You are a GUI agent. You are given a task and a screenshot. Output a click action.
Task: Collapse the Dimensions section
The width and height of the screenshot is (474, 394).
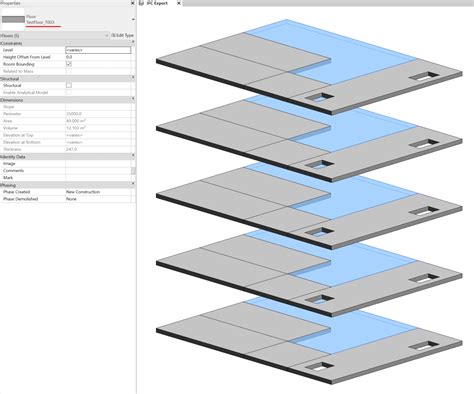coord(133,99)
